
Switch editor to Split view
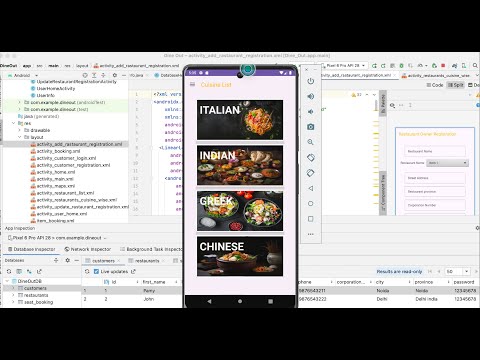click(x=456, y=85)
